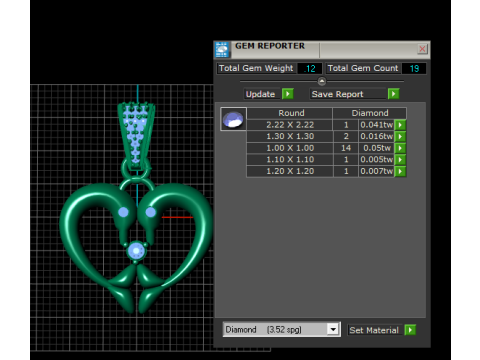Click the 0.05tw weight cell
This screenshot has width=480, height=360.
coord(377,148)
